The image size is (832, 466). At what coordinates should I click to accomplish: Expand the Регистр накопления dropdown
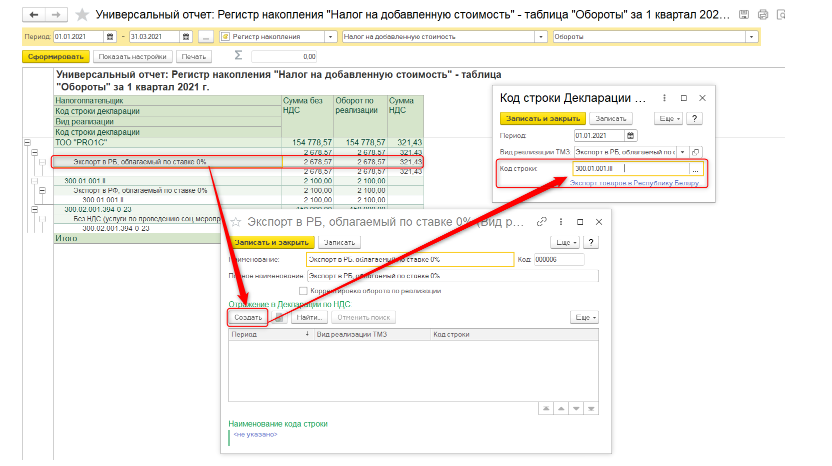tap(331, 37)
